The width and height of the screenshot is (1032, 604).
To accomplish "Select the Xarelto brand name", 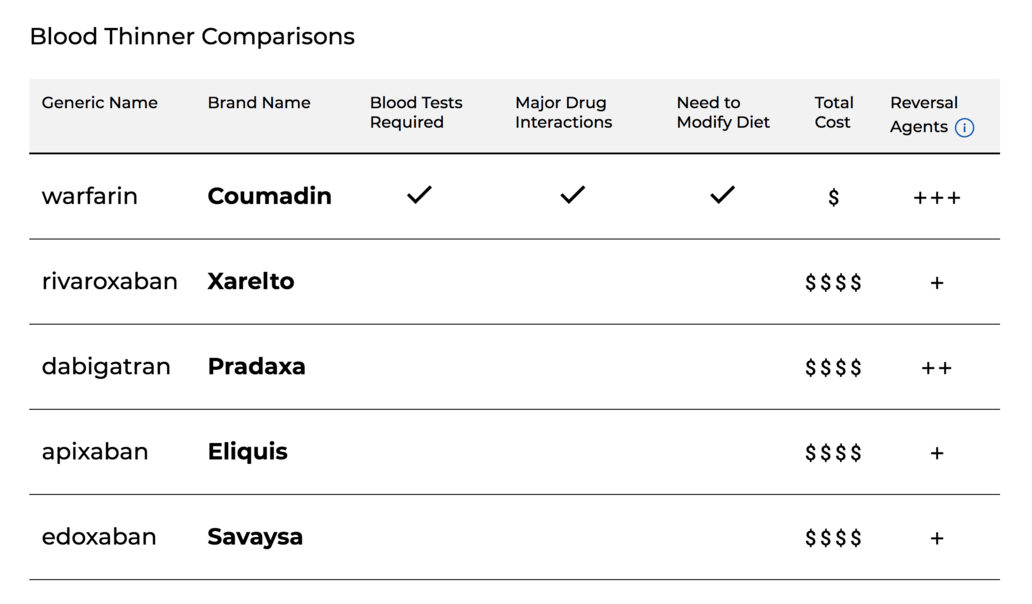I will coord(251,281).
